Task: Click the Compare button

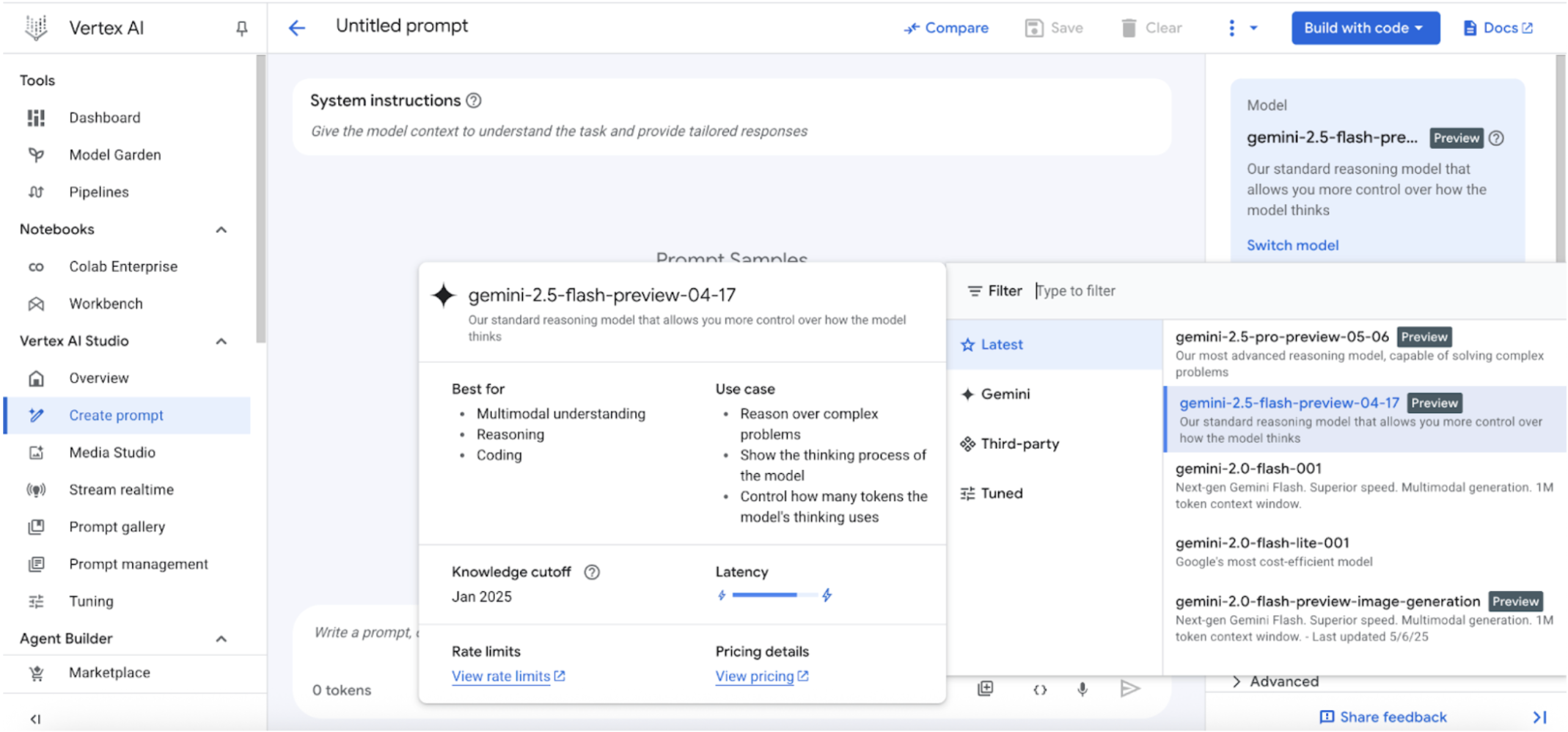Action: pos(946,28)
